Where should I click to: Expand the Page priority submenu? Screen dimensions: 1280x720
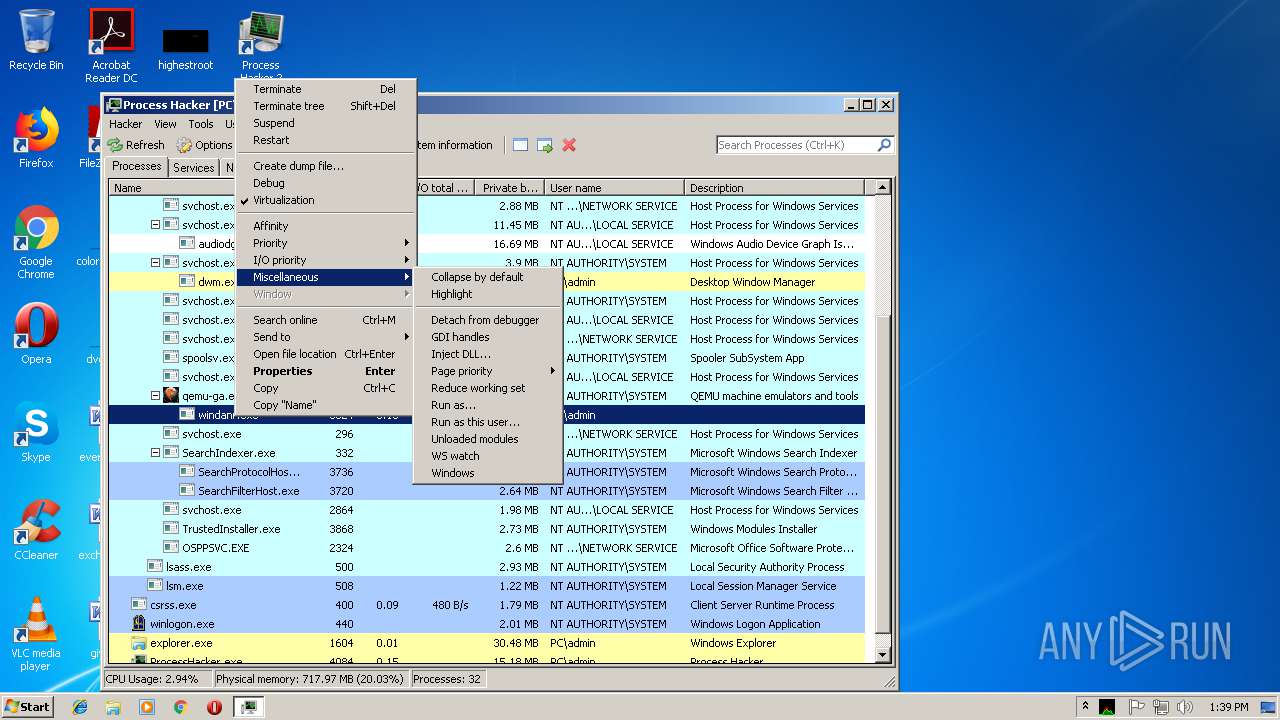coord(488,371)
